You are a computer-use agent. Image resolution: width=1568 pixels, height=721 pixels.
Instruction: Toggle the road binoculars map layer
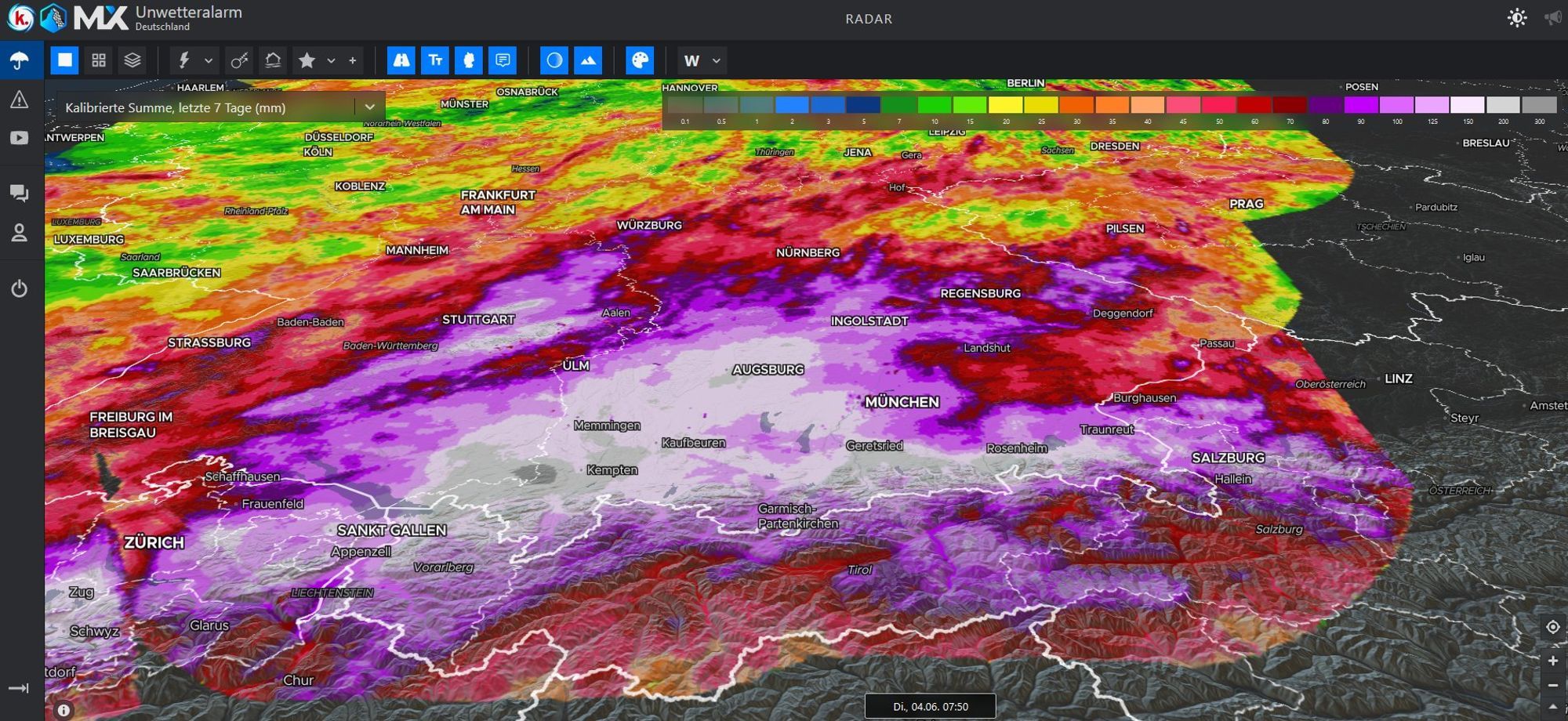401,60
